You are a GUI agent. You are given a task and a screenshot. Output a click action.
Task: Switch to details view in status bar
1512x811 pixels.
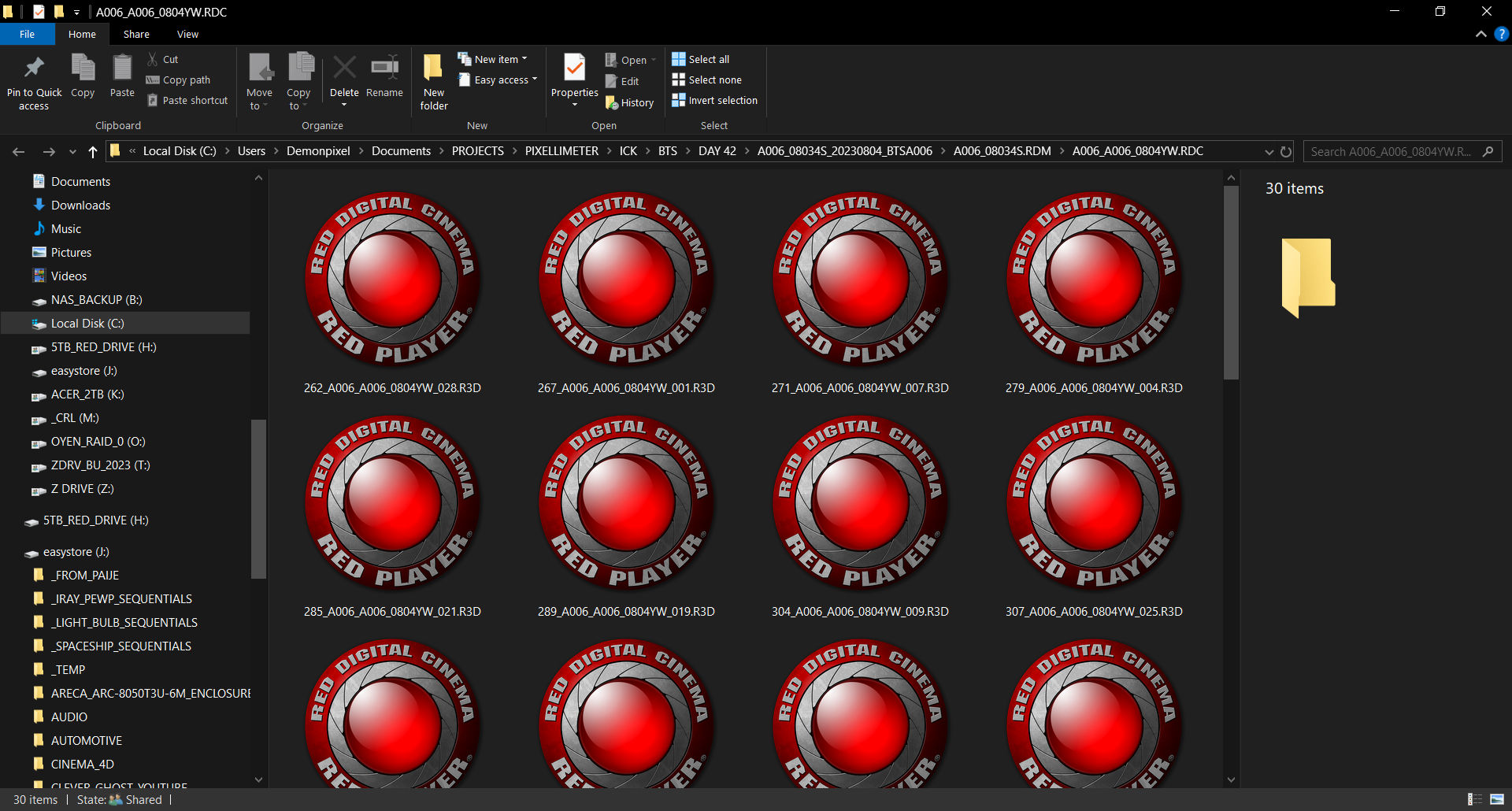tap(1475, 799)
